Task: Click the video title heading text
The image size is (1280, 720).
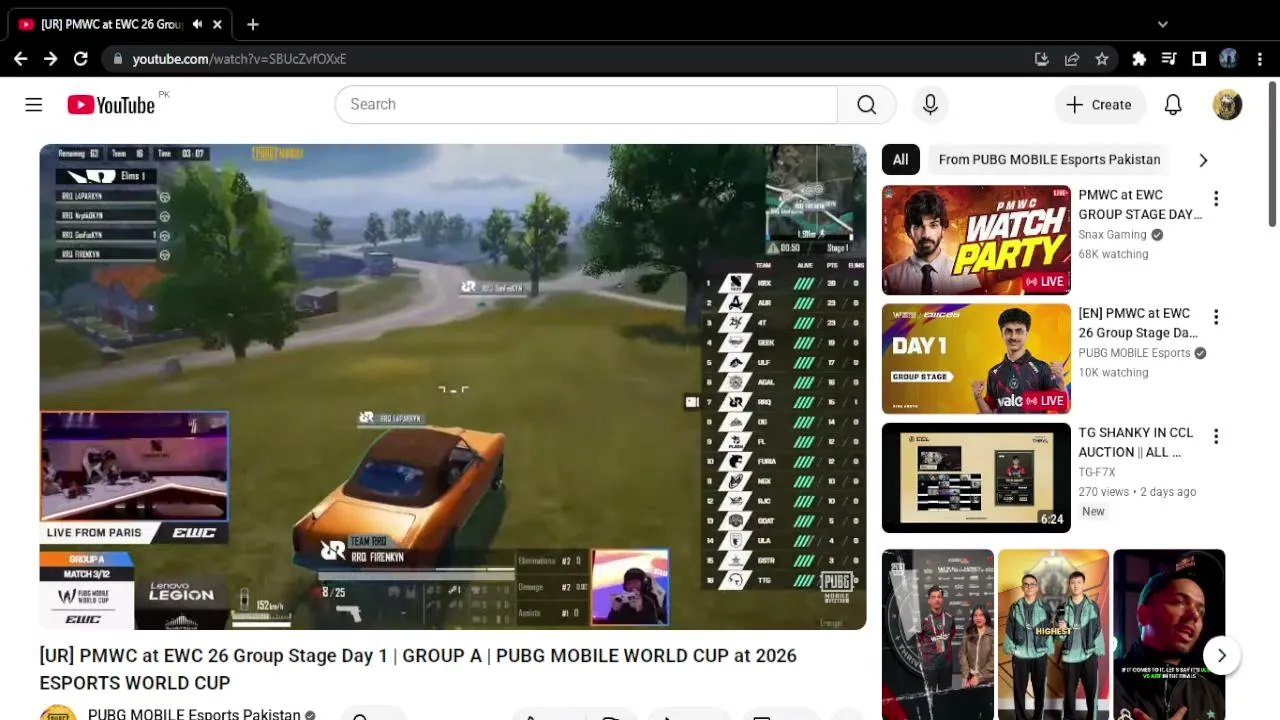Action: (x=418, y=669)
